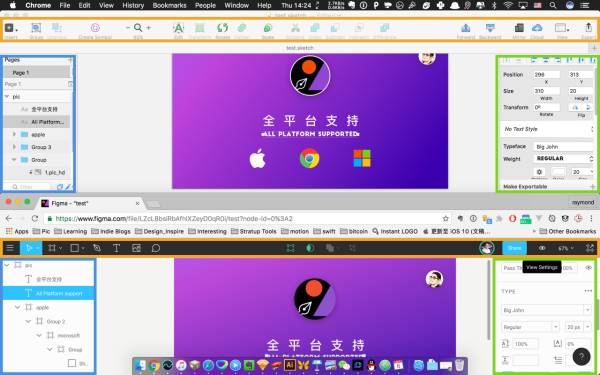The width and height of the screenshot is (600, 375).
Task: Open the Other Bookmarks folder
Action: point(568,231)
